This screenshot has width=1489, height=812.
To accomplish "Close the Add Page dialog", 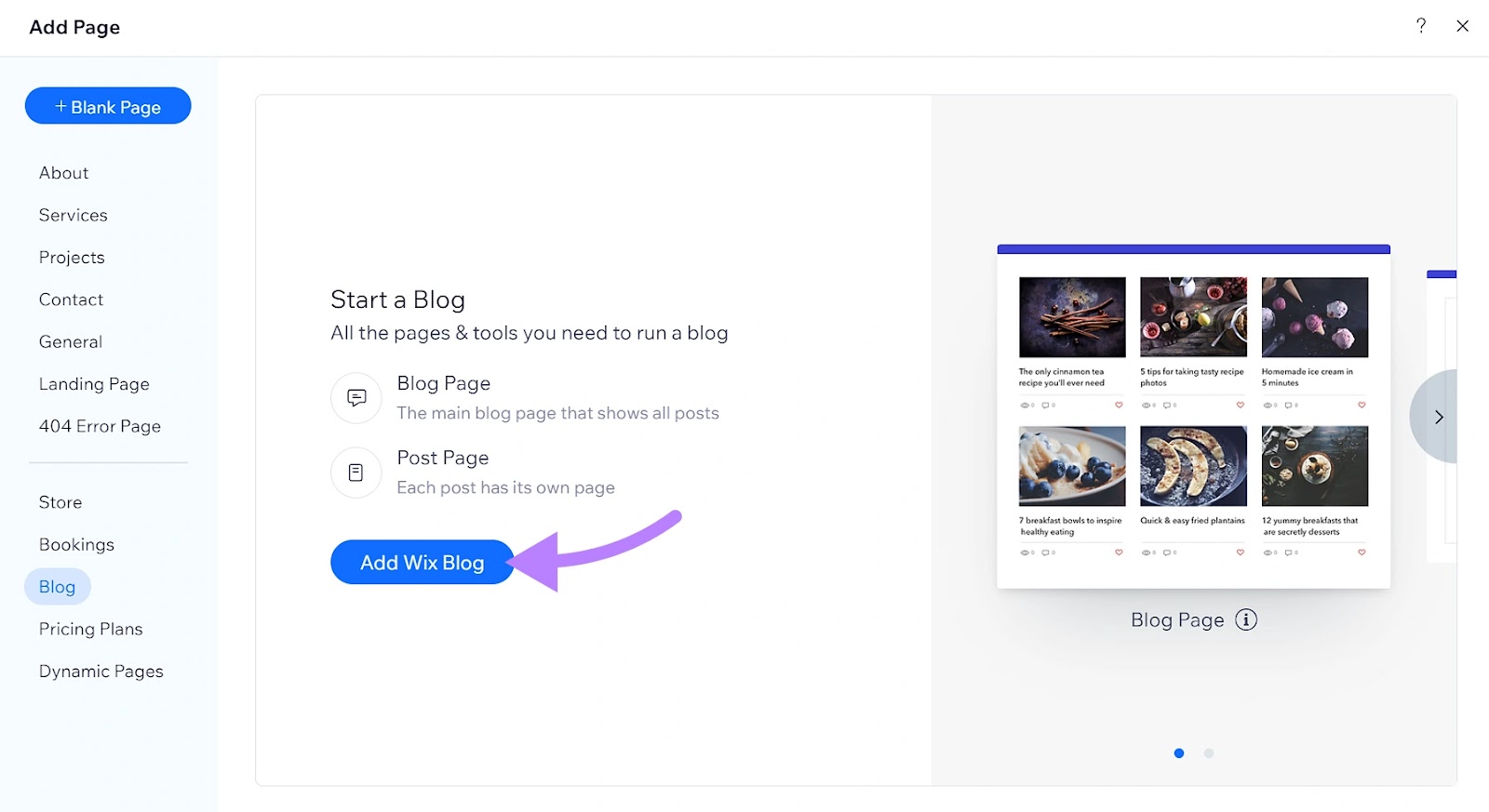I will click(x=1462, y=26).
